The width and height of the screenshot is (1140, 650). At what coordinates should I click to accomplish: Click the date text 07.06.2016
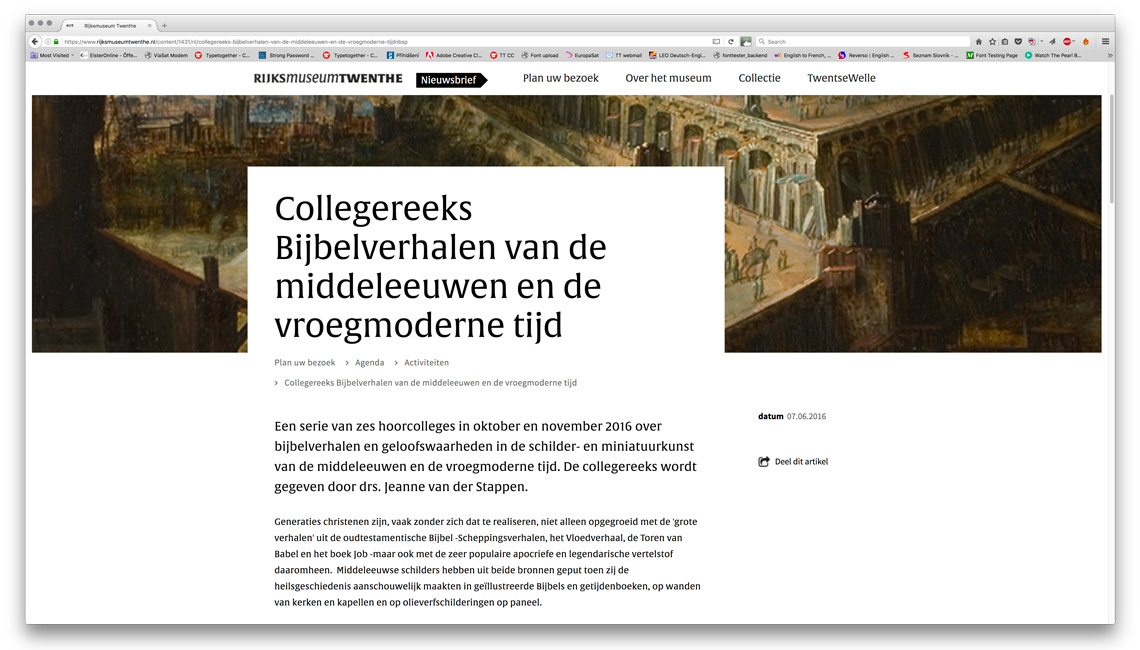point(806,417)
